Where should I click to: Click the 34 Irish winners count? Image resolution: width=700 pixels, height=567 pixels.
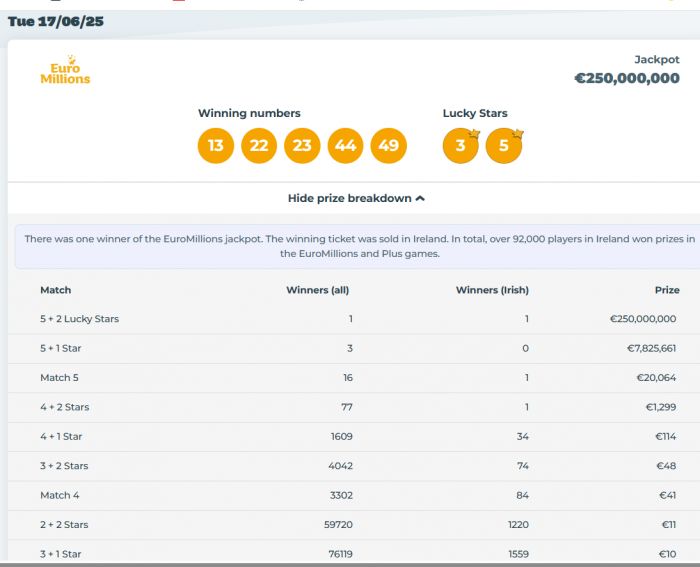(523, 437)
